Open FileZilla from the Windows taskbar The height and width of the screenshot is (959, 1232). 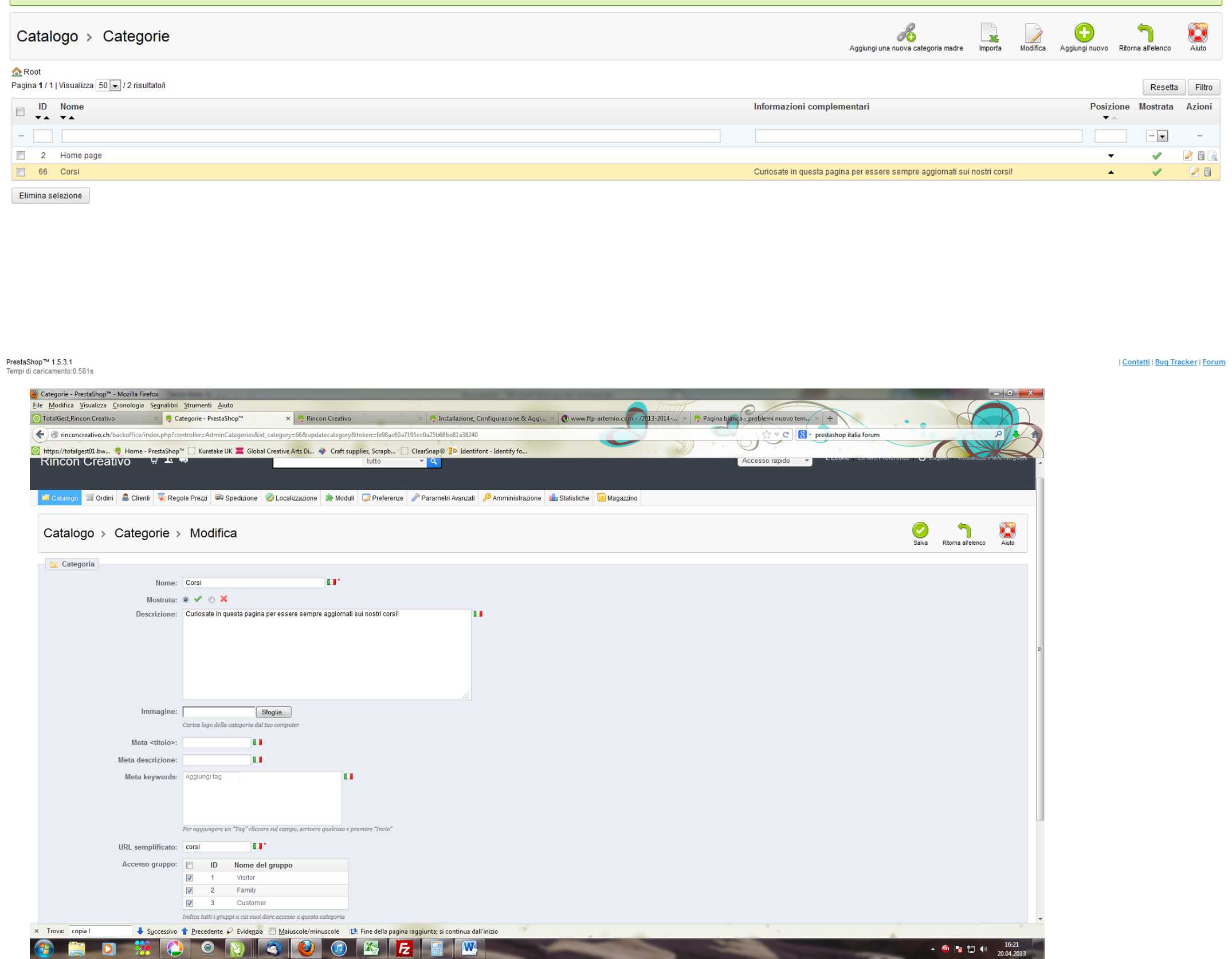point(403,948)
